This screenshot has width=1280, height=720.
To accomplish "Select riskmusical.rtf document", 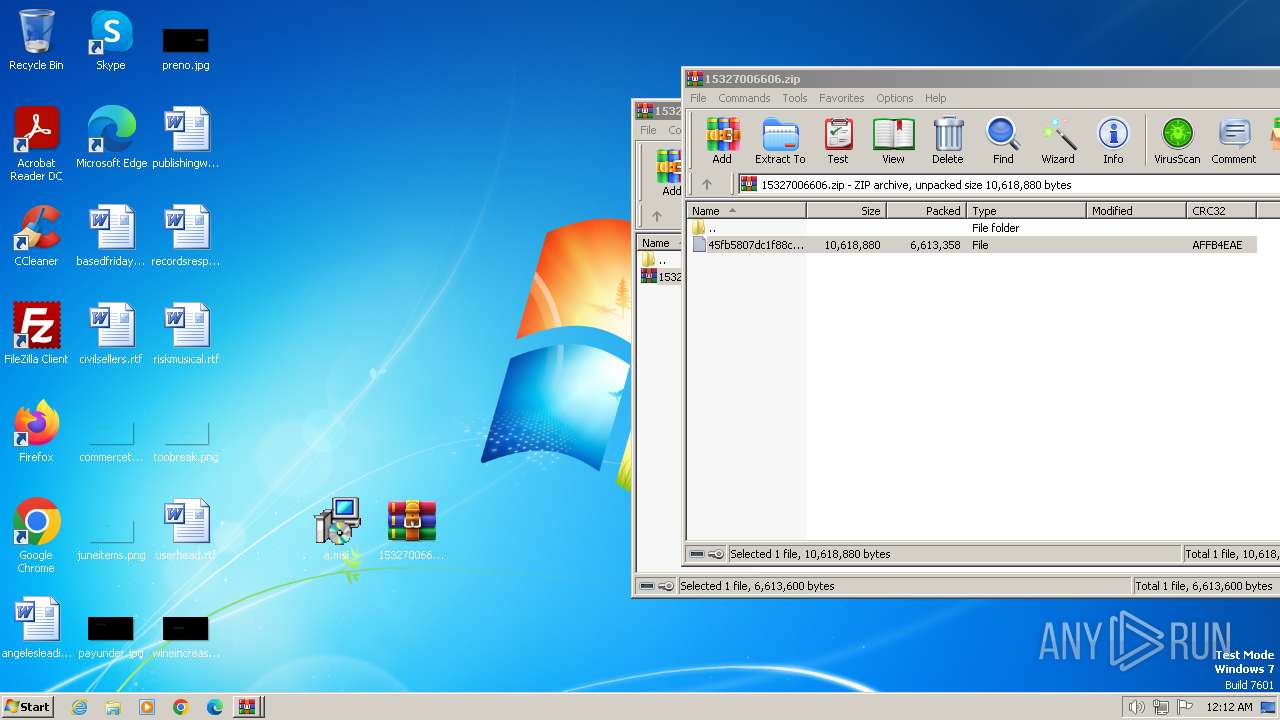I will pyautogui.click(x=186, y=334).
